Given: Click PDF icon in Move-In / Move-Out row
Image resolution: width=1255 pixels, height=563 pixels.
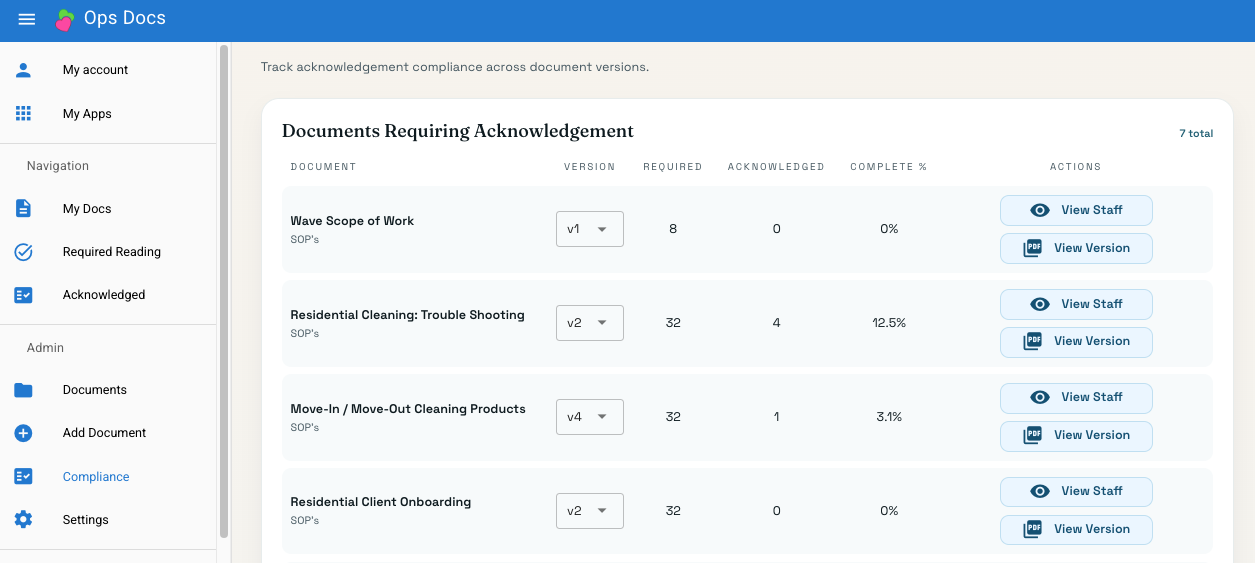Looking at the screenshot, I should coord(1033,435).
